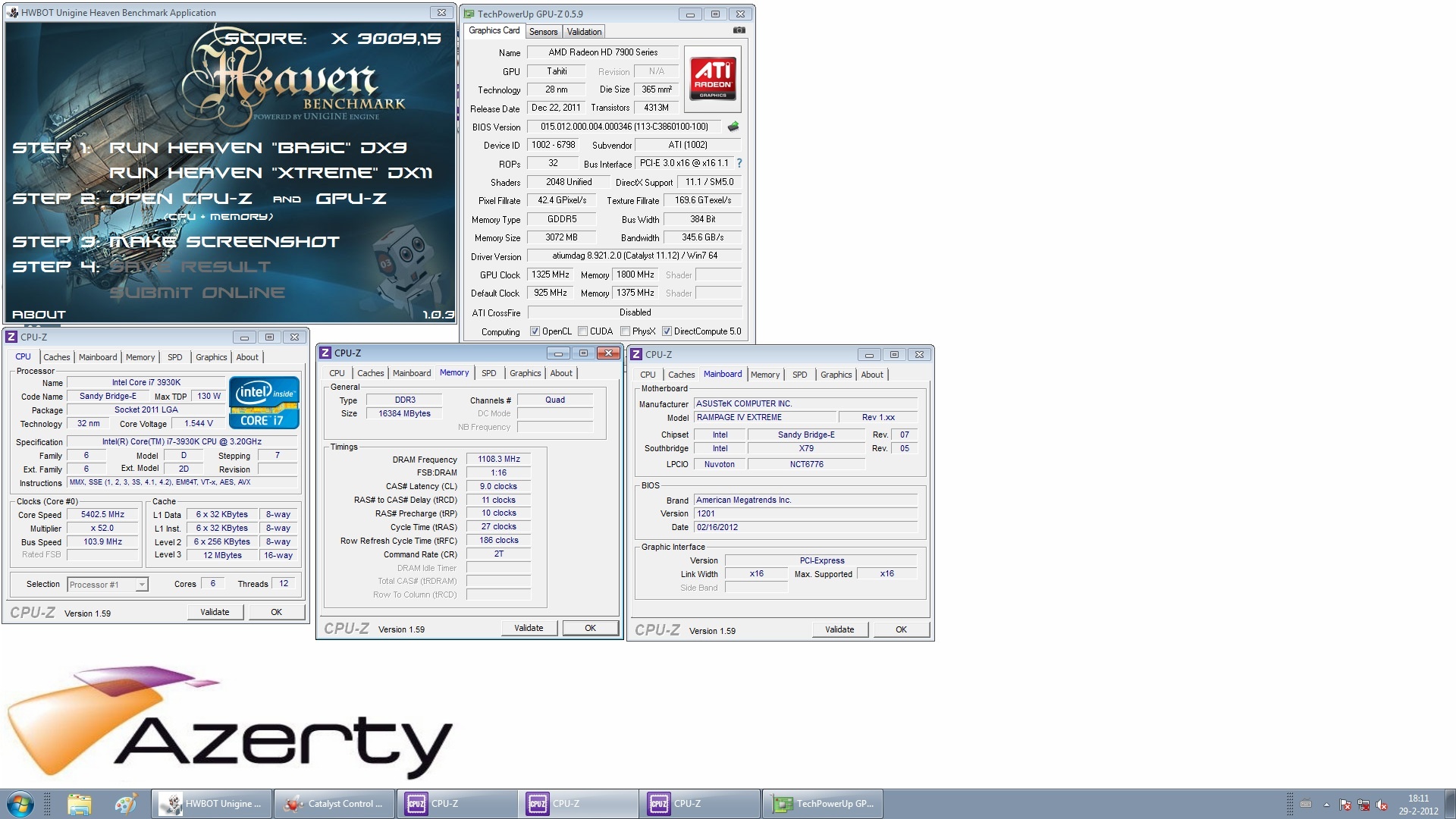Click the ATI Radeon logo image
Viewport: 1456px width, 819px height.
(712, 80)
